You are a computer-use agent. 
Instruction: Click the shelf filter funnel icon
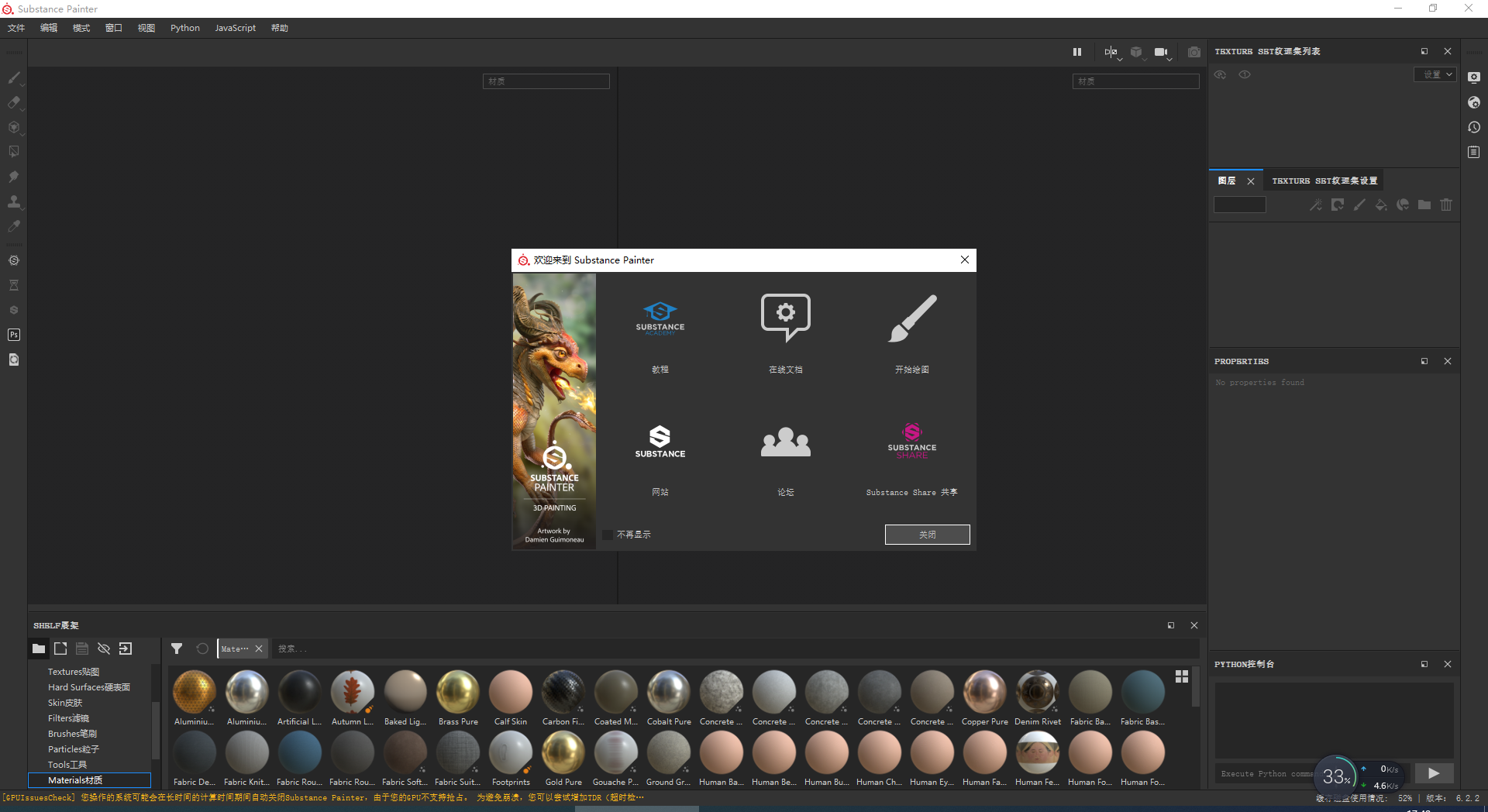click(177, 649)
